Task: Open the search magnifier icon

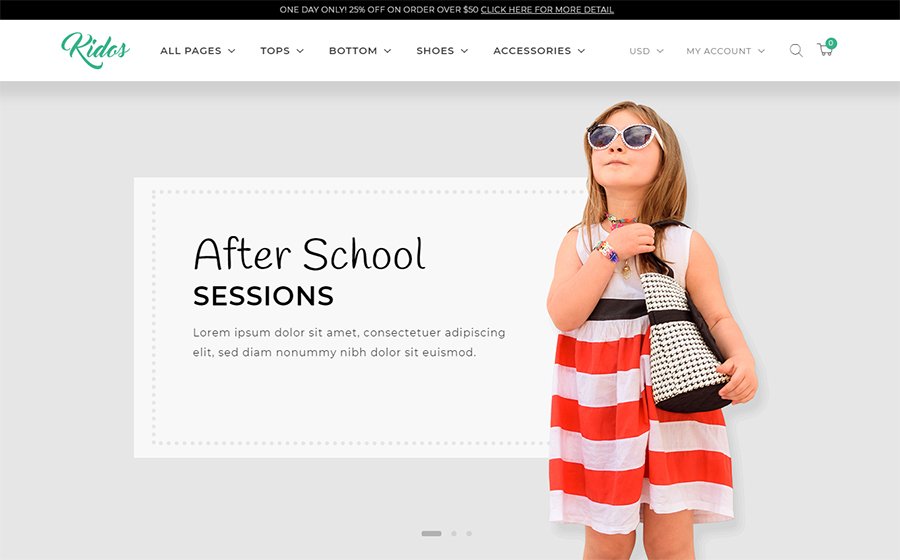Action: pyautogui.click(x=796, y=50)
